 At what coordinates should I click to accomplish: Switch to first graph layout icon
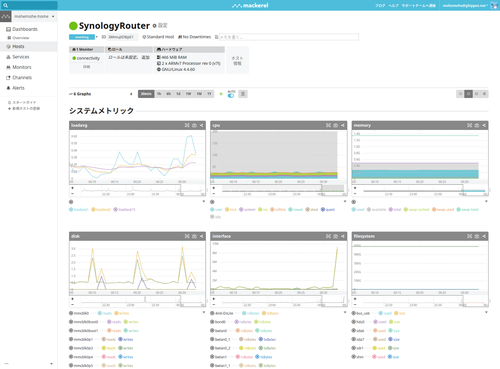(x=460, y=94)
